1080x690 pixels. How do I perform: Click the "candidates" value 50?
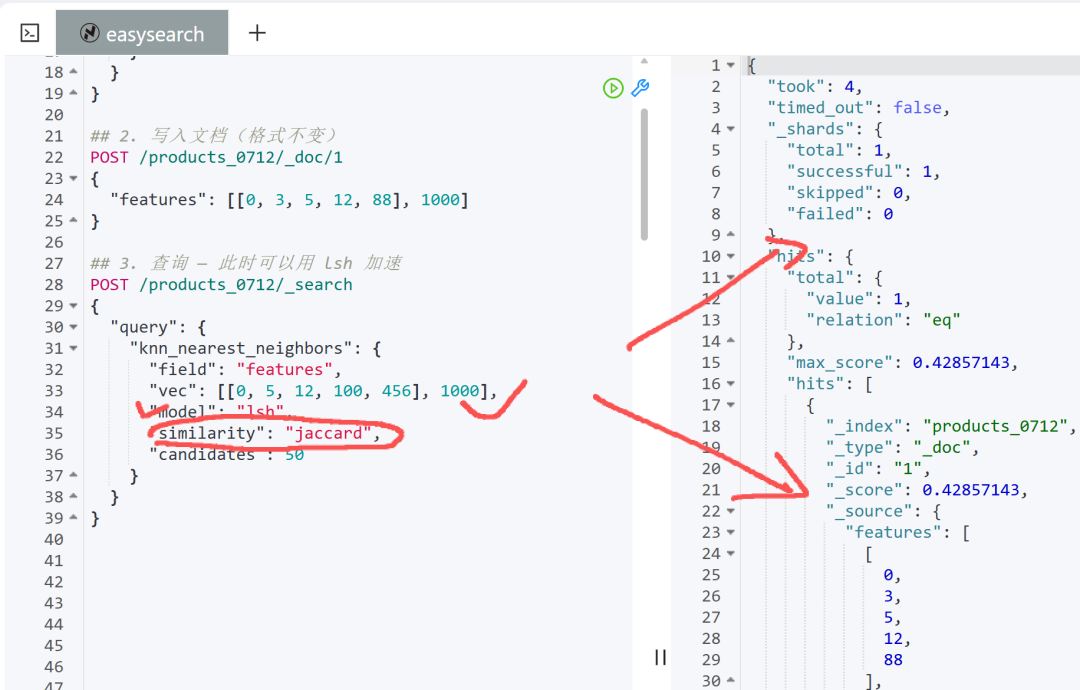(x=294, y=454)
